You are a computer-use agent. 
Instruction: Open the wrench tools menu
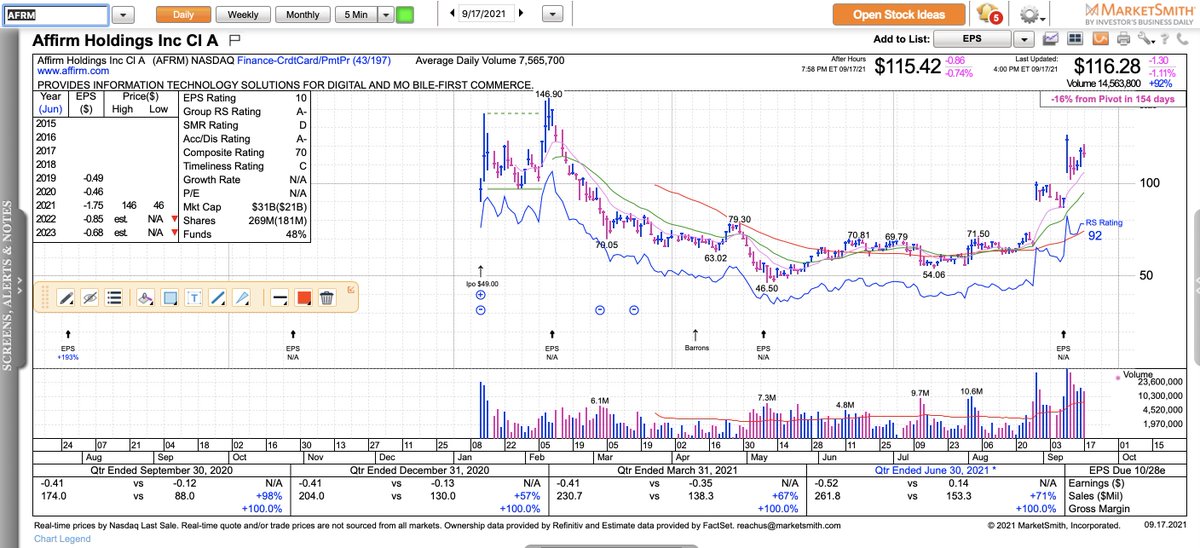[x=1145, y=39]
